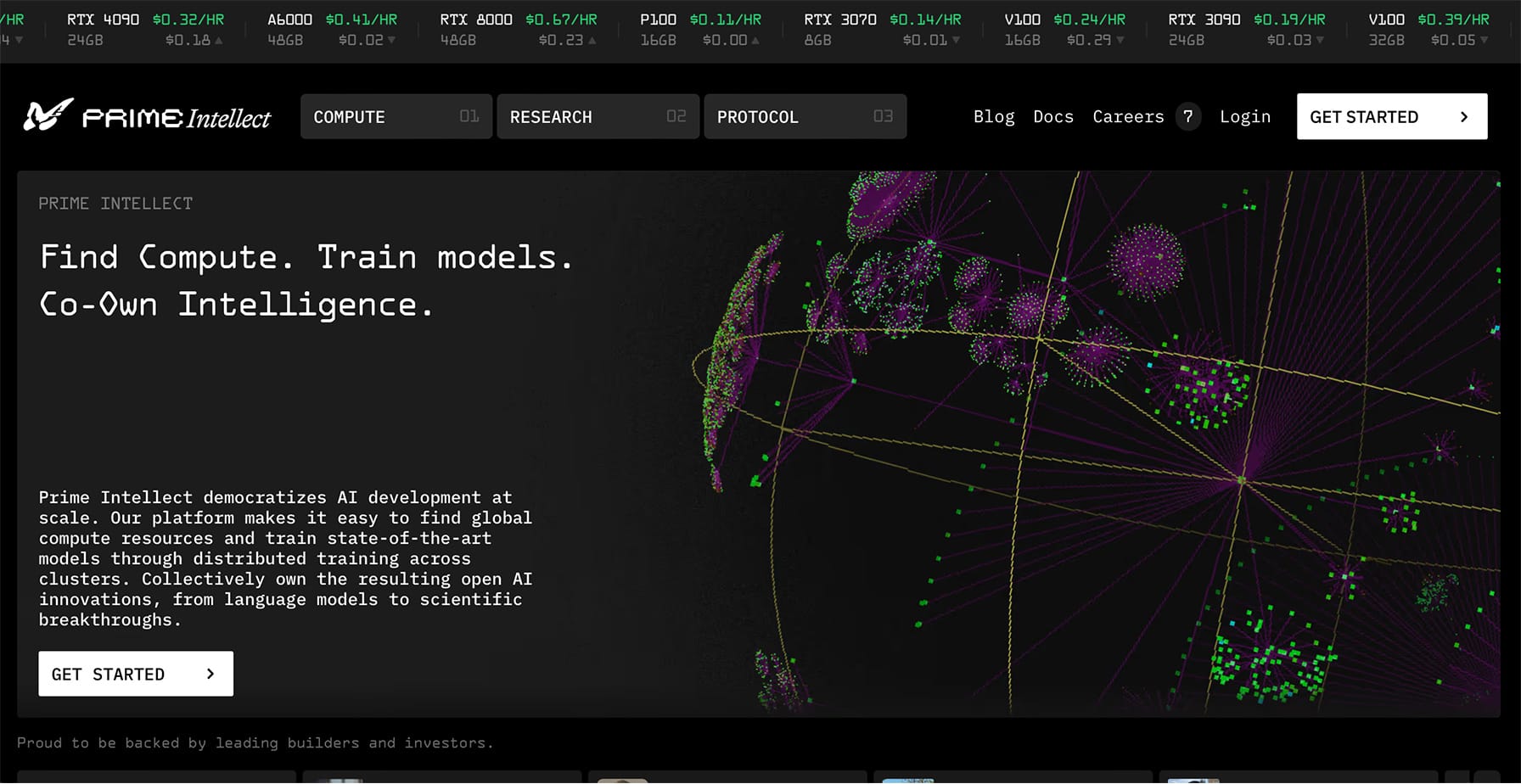Click down arrow next to RTX 3070 $0.01 change
The height and width of the screenshot is (784, 1521).
click(x=956, y=40)
